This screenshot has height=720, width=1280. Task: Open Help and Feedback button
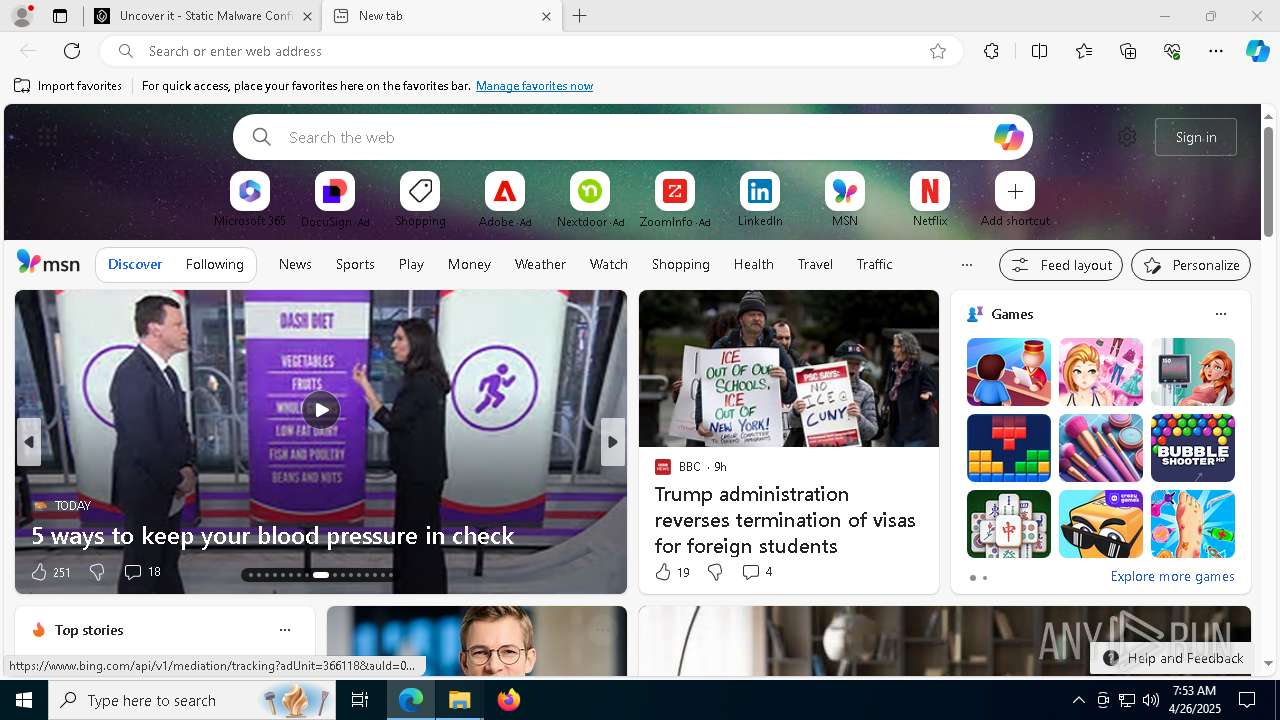pyautogui.click(x=1174, y=658)
